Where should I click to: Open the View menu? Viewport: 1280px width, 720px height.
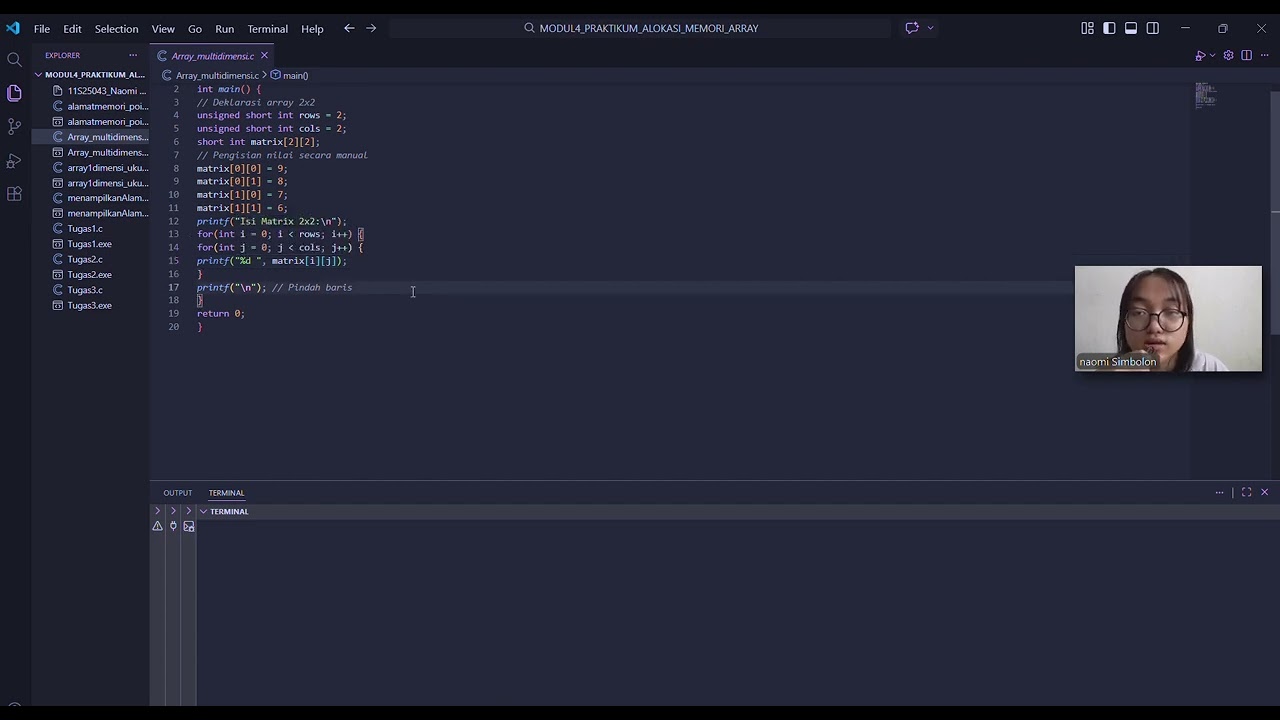click(x=163, y=28)
